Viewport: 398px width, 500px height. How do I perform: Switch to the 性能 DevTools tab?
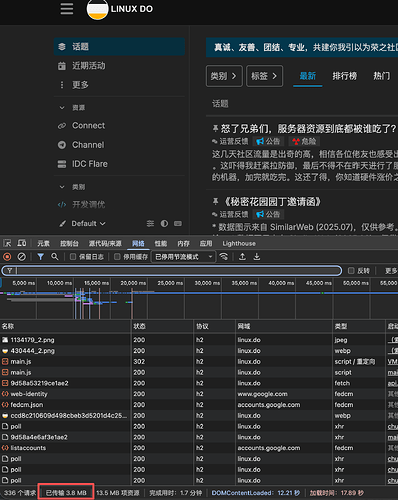click(x=161, y=244)
